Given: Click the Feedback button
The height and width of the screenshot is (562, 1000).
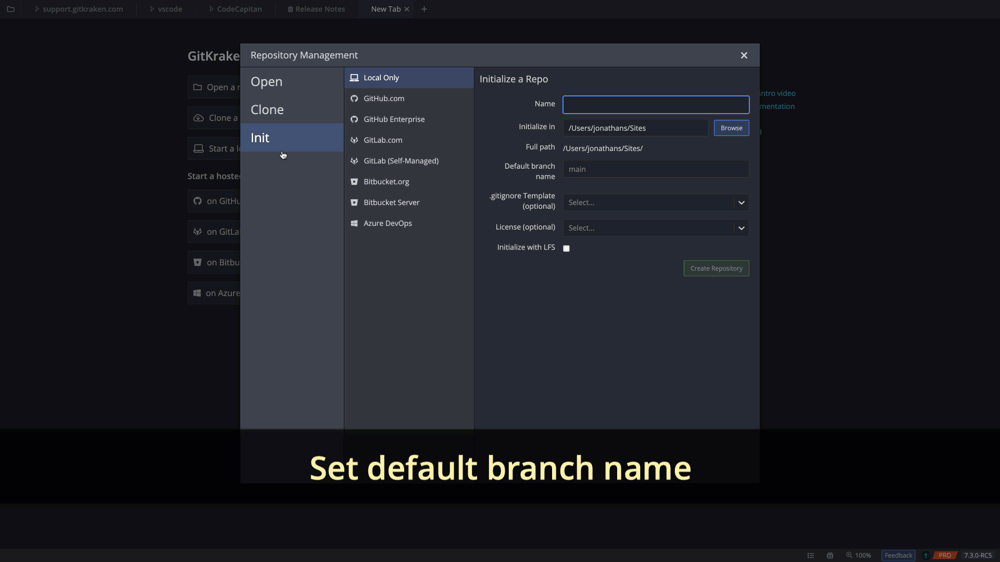Looking at the screenshot, I should click(898, 556).
